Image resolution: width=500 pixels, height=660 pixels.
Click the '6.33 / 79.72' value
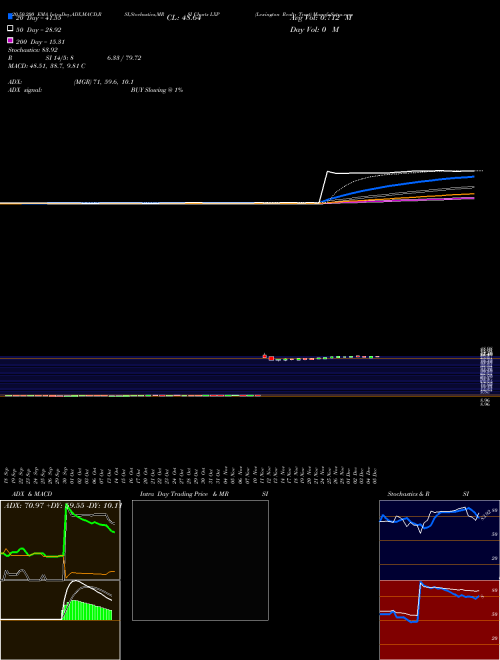124,58
